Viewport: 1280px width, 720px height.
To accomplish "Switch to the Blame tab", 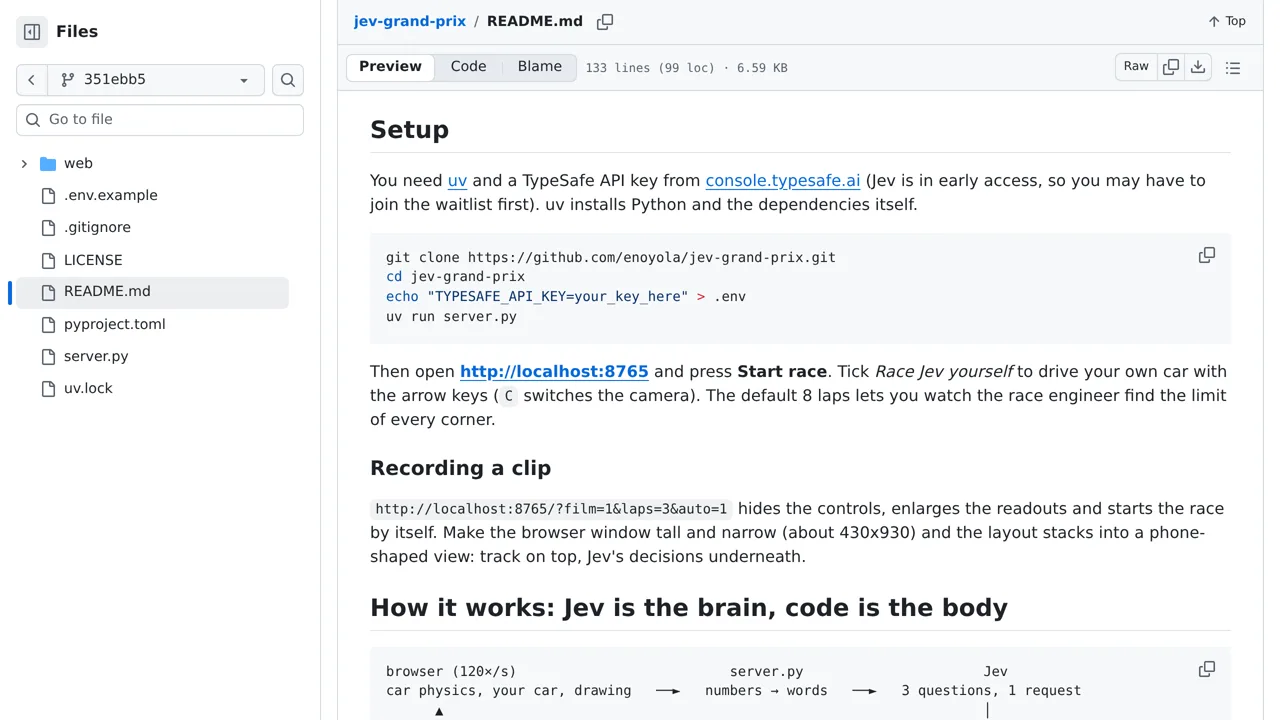I will (x=540, y=67).
